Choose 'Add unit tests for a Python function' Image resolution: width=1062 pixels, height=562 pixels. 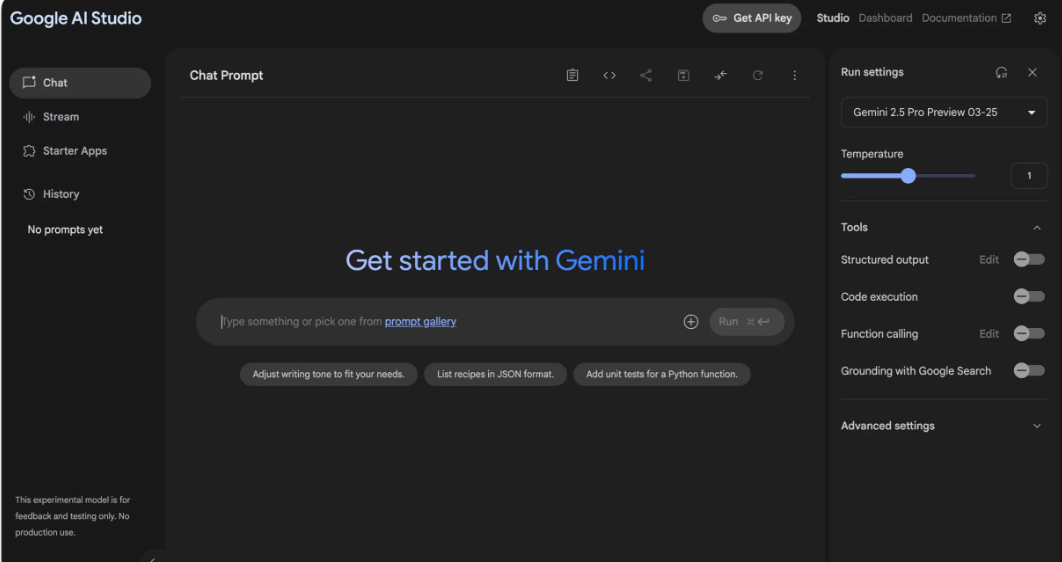click(x=662, y=374)
